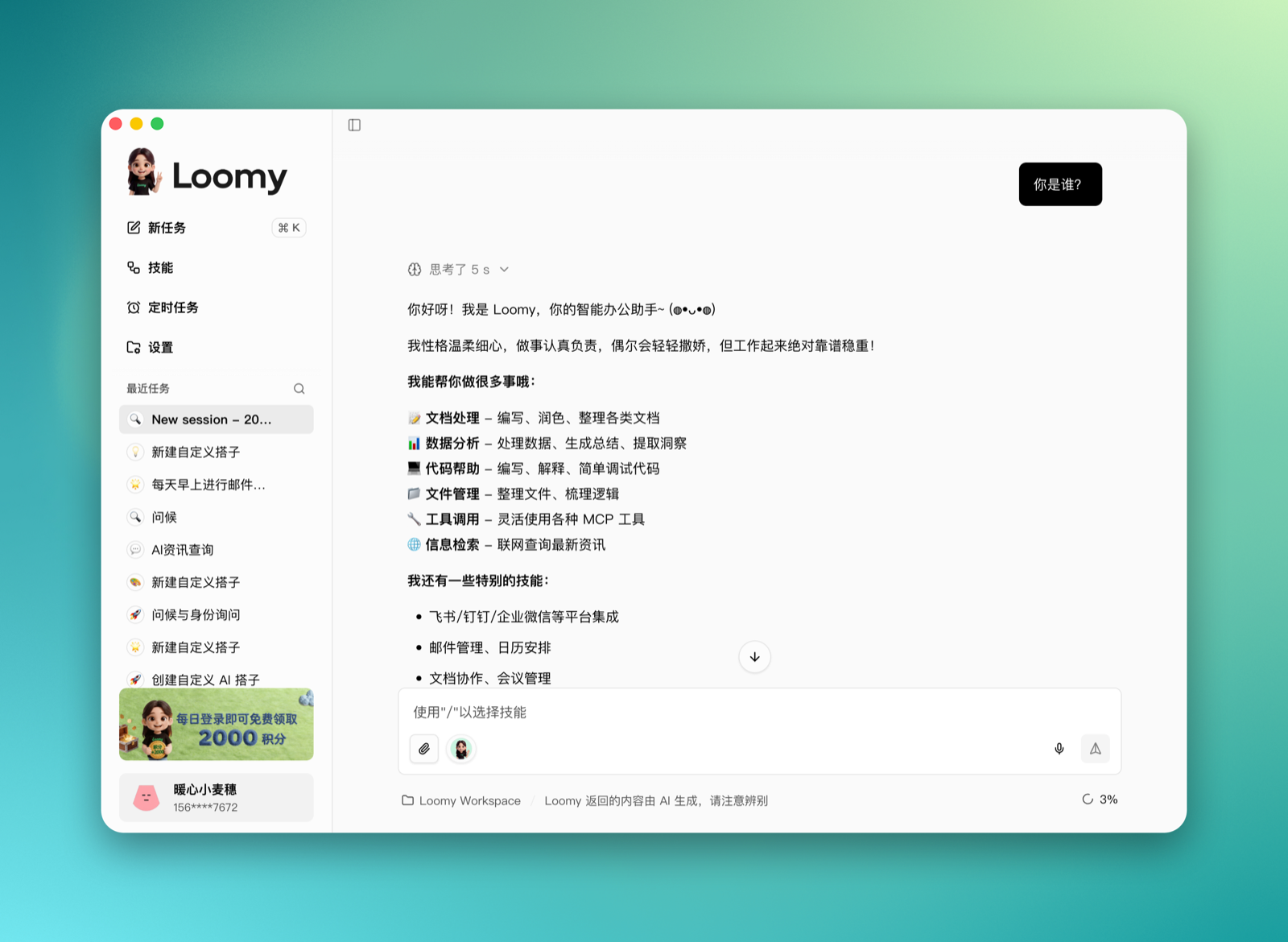Click the 你是谁? message bubble

(x=1060, y=184)
